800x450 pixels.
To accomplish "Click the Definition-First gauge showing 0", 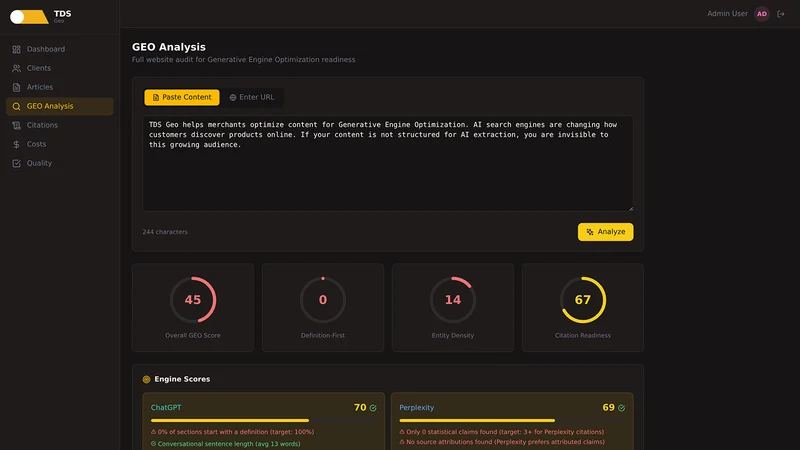I will point(323,300).
